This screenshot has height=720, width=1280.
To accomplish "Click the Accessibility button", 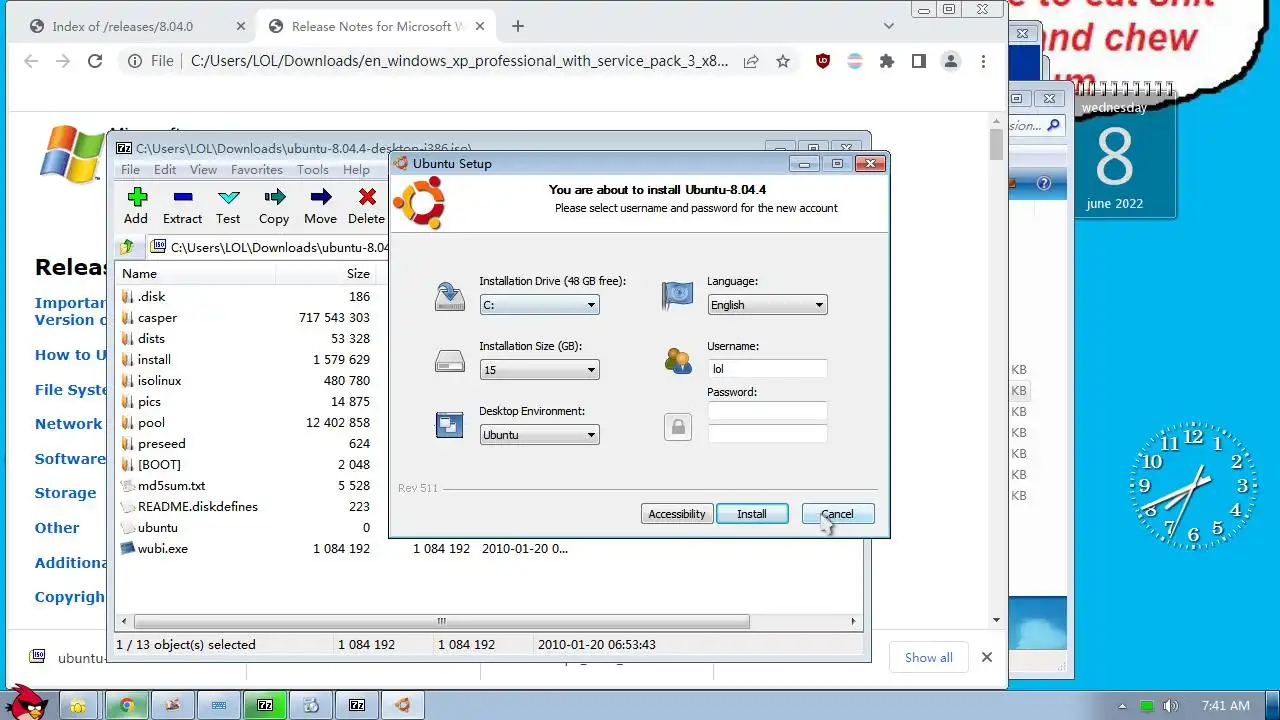I will (677, 514).
